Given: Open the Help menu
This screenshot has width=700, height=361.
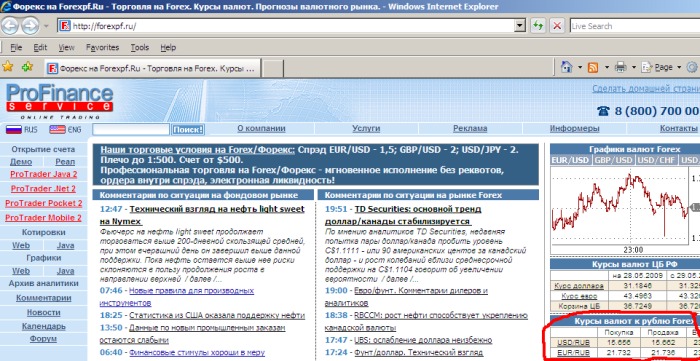Looking at the screenshot, I should tap(168, 47).
